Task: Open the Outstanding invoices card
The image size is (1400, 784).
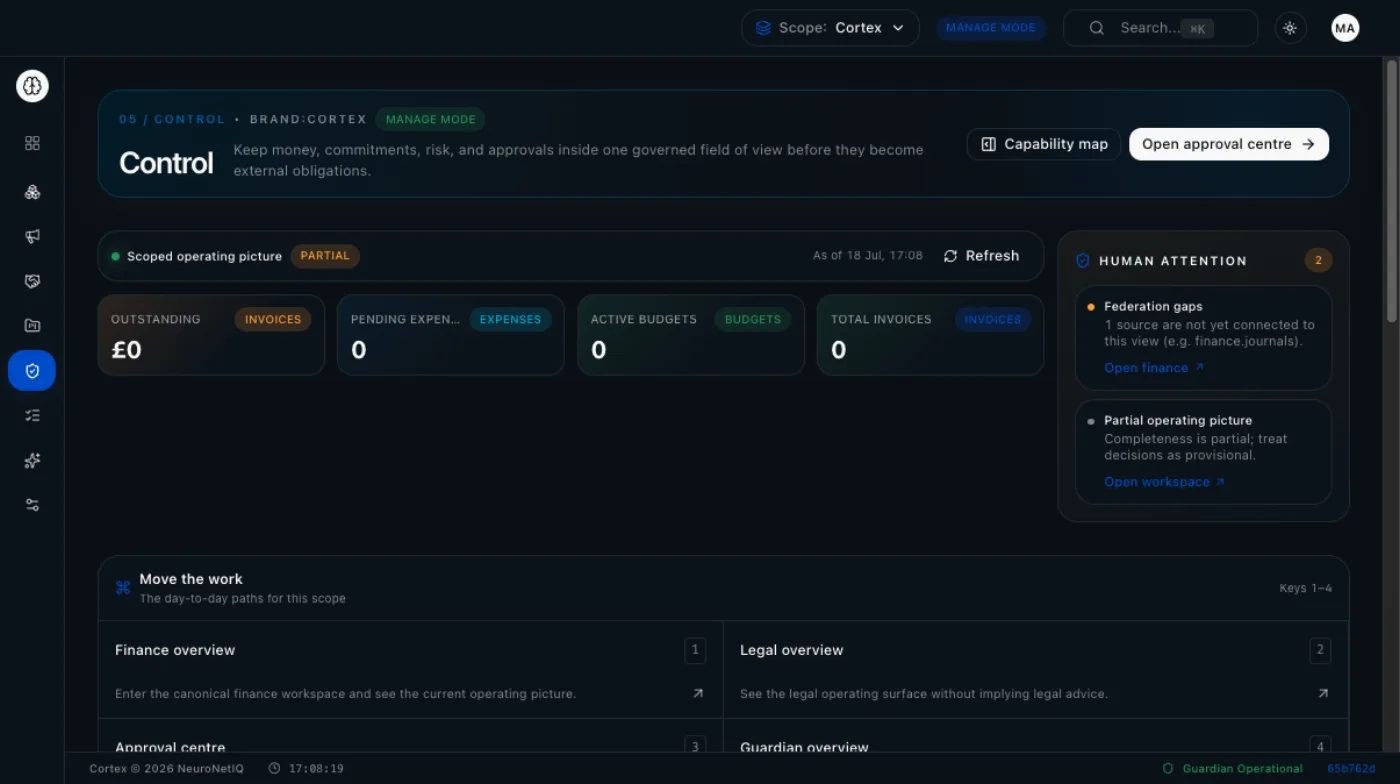Action: (211, 335)
